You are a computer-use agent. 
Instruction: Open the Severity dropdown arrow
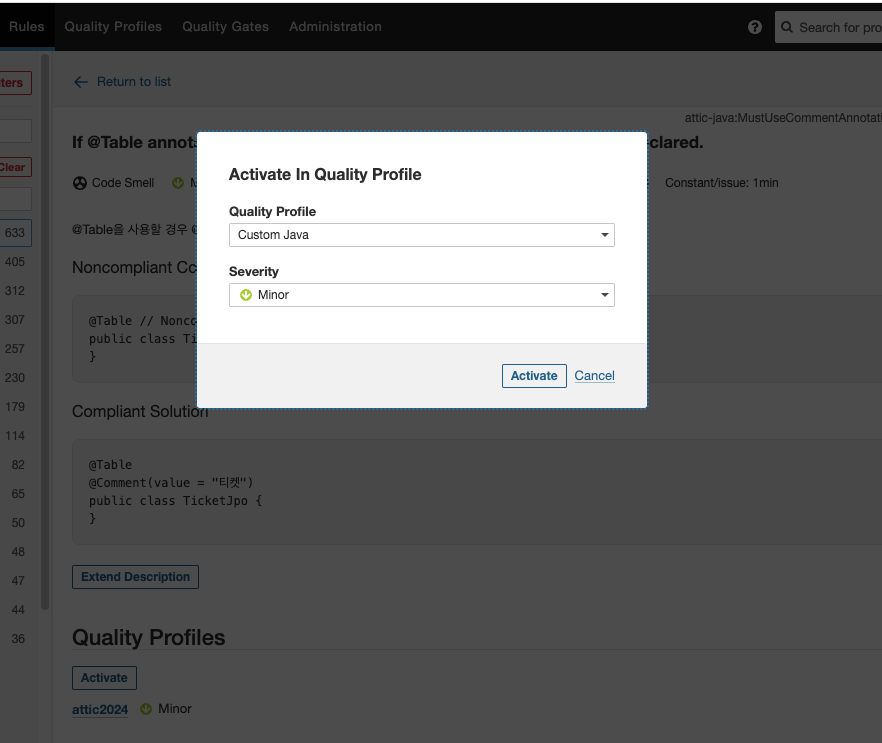pos(605,295)
